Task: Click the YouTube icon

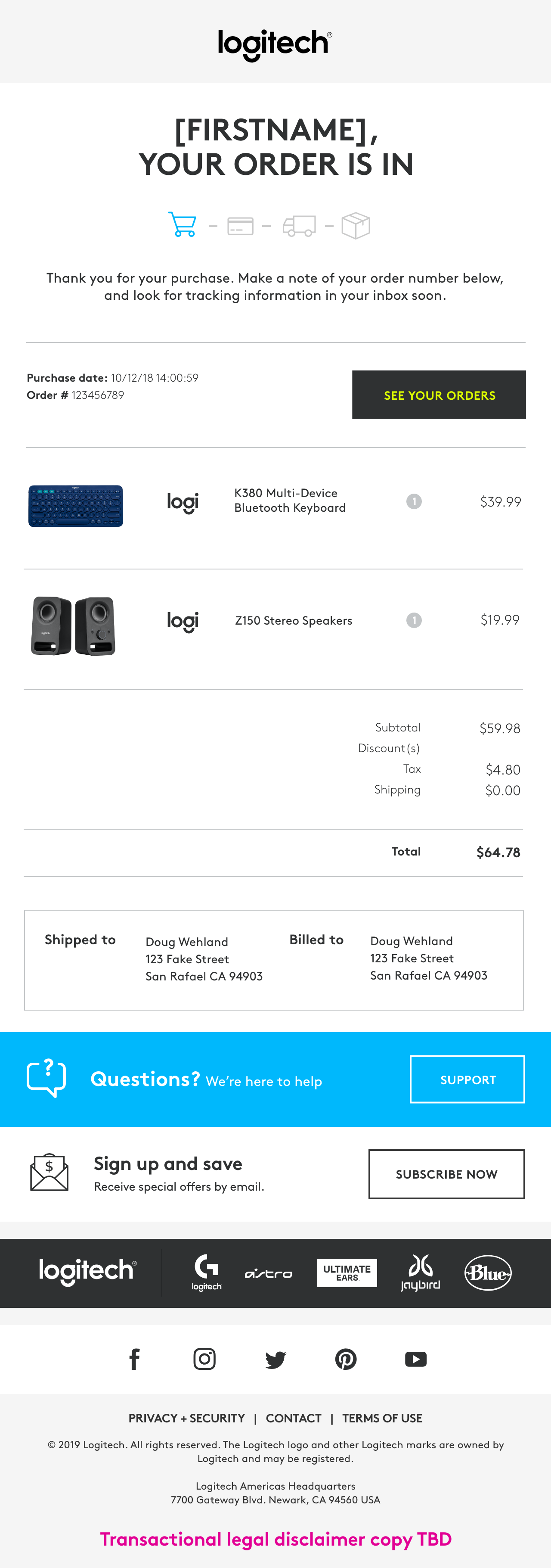Action: 416,1359
